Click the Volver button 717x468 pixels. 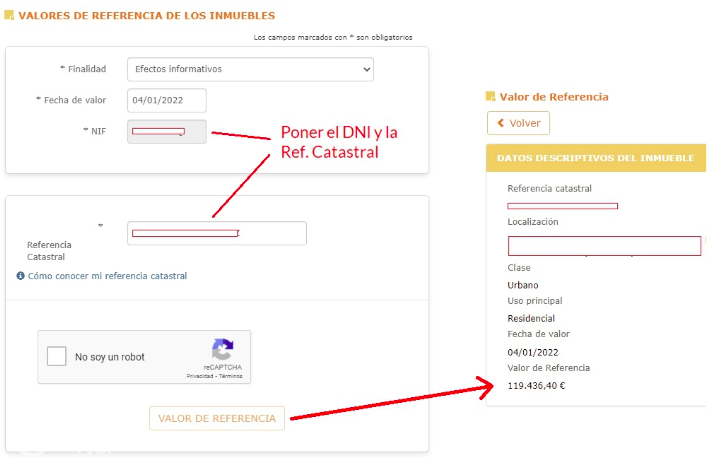pyautogui.click(x=519, y=123)
